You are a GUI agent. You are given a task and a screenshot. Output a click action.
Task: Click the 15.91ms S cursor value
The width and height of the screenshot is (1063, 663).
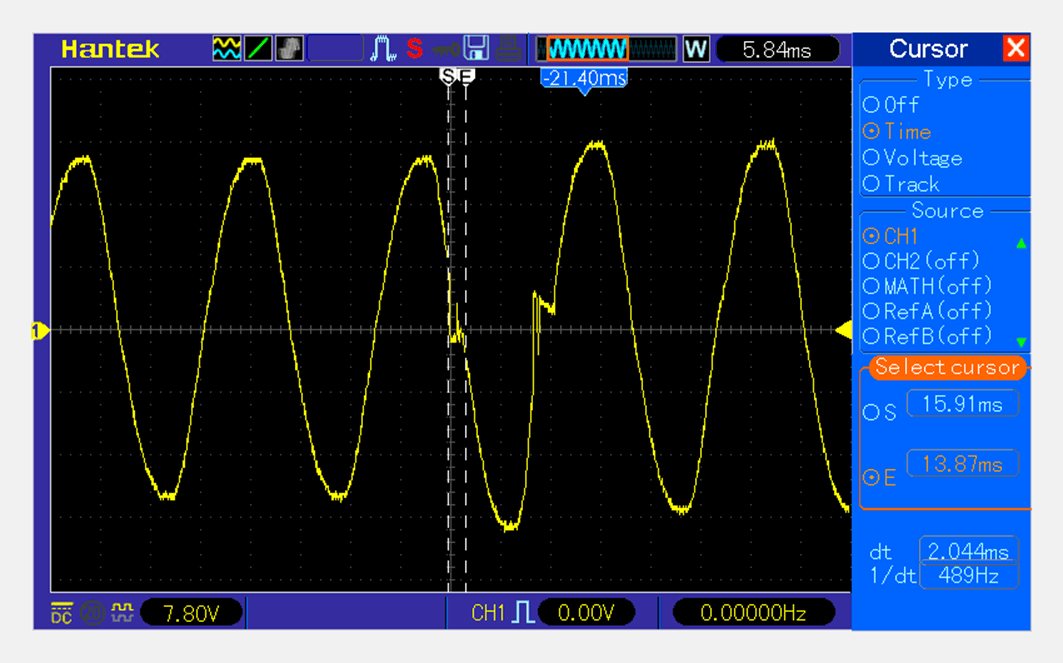[963, 405]
